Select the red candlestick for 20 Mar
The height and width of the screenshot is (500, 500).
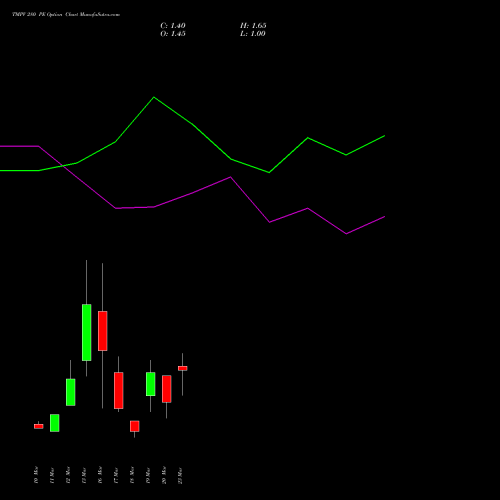point(167,389)
